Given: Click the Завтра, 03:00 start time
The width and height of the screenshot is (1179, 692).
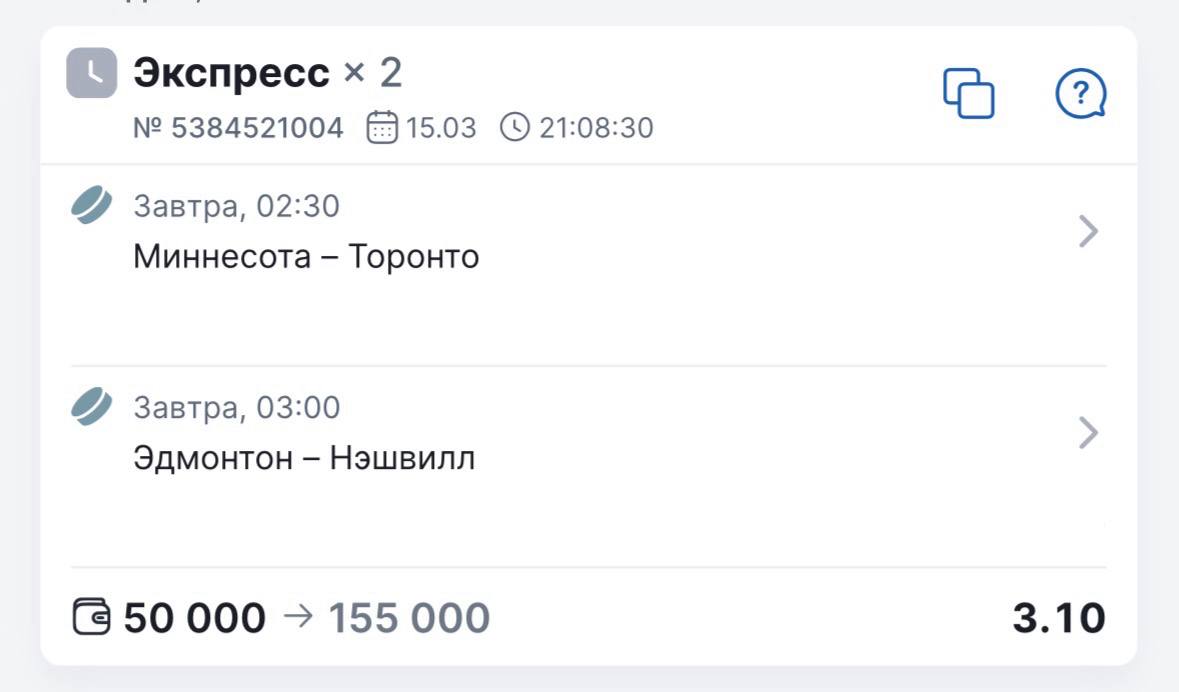Looking at the screenshot, I should click(x=236, y=408).
